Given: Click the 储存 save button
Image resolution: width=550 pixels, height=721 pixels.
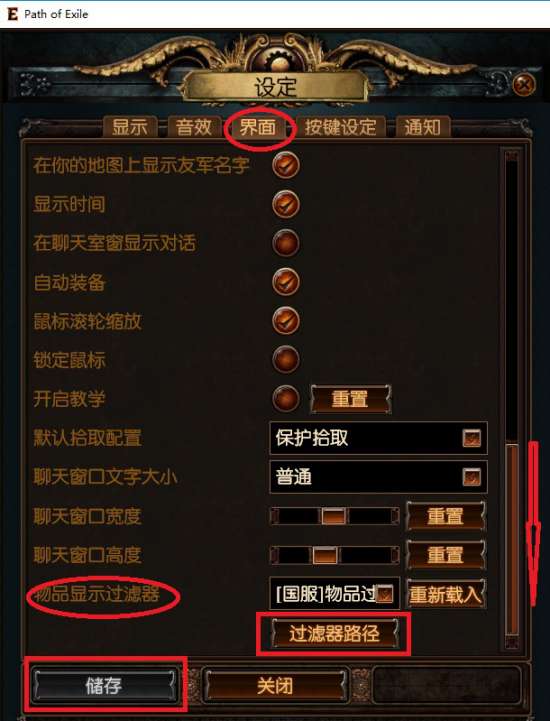Looking at the screenshot, I should tap(104, 686).
